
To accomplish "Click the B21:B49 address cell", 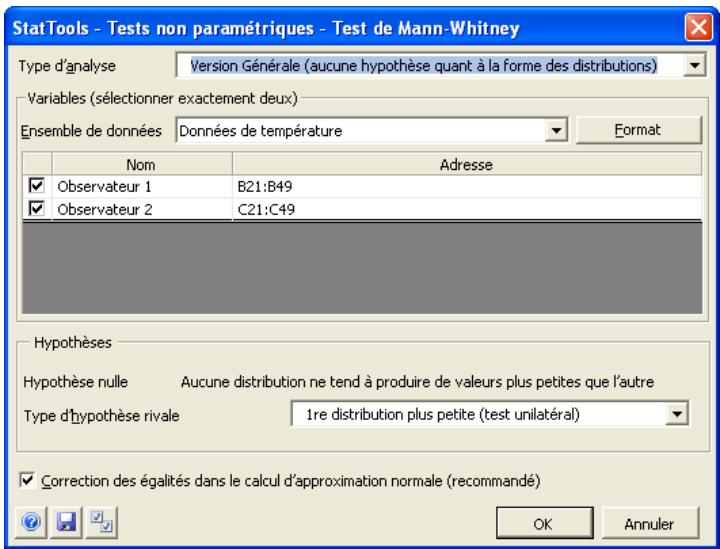I will pyautogui.click(x=467, y=186).
